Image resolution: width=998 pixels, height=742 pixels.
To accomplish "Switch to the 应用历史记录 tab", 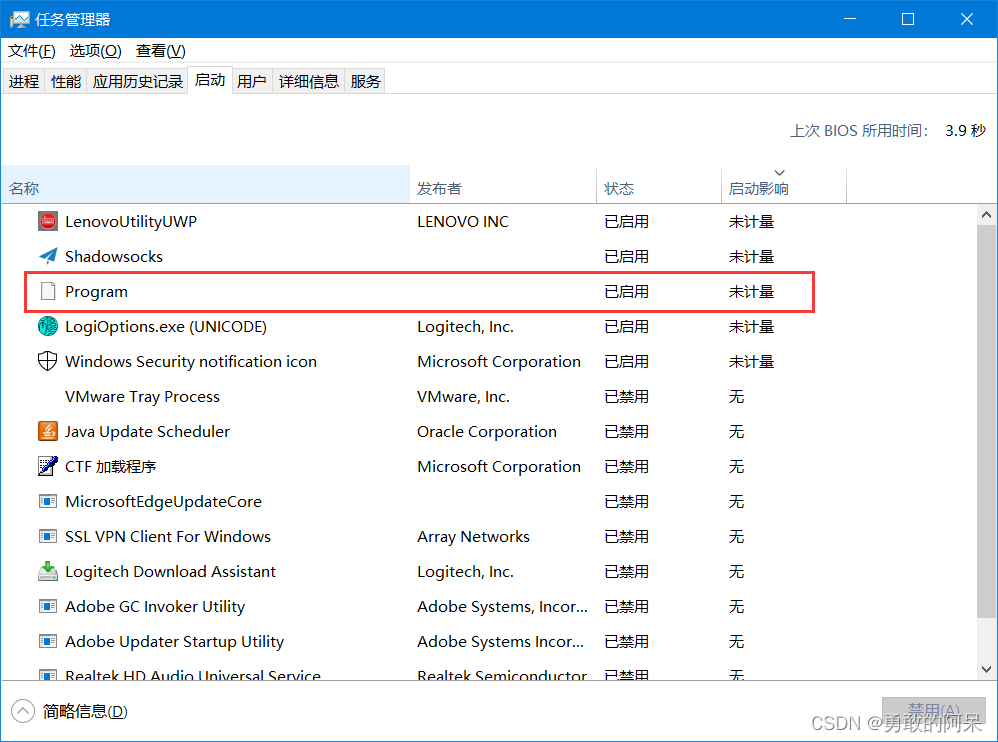I will point(137,81).
